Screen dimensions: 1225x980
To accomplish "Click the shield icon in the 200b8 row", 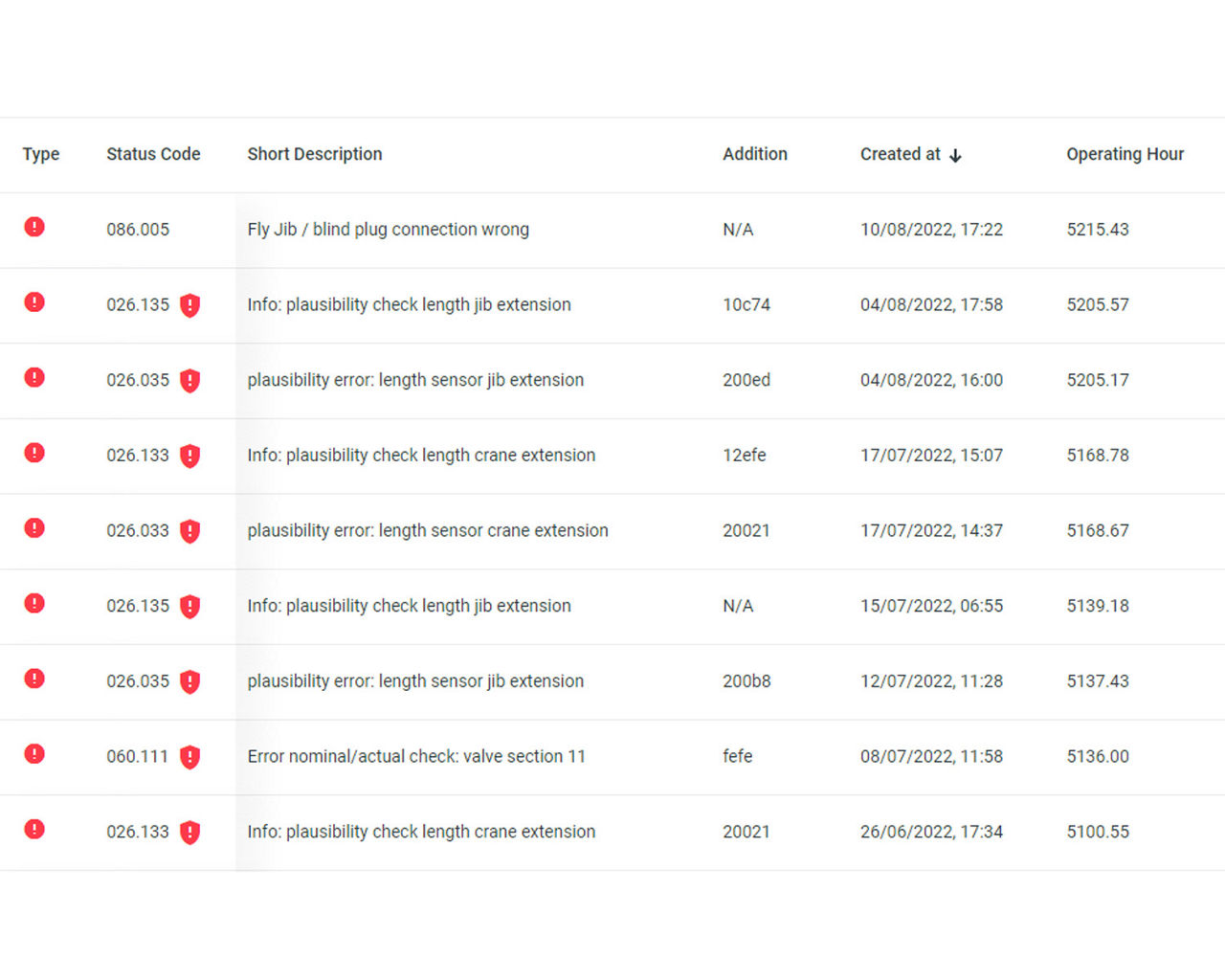I will (x=190, y=681).
